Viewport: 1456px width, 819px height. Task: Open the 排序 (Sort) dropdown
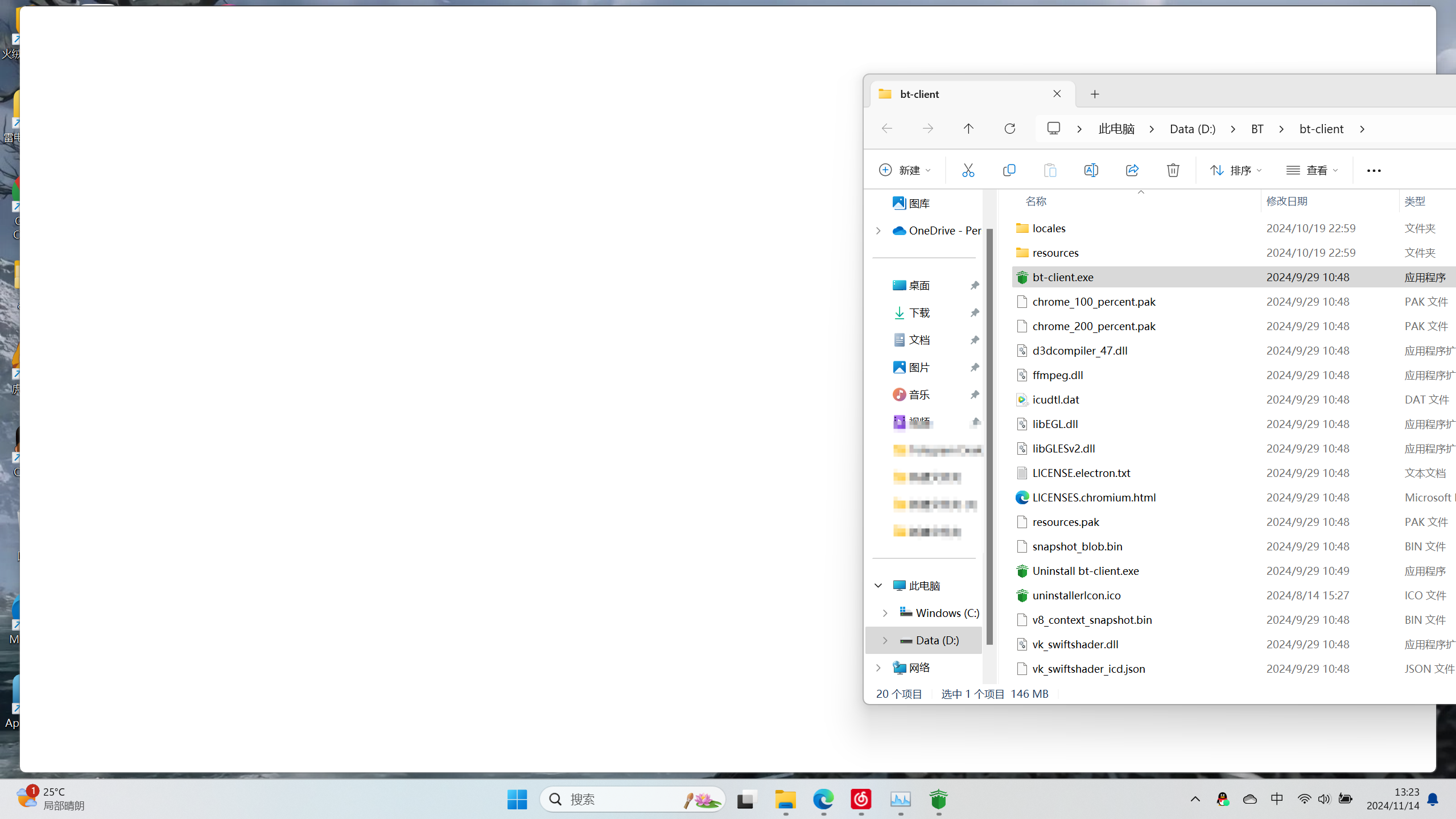pyautogui.click(x=1235, y=170)
